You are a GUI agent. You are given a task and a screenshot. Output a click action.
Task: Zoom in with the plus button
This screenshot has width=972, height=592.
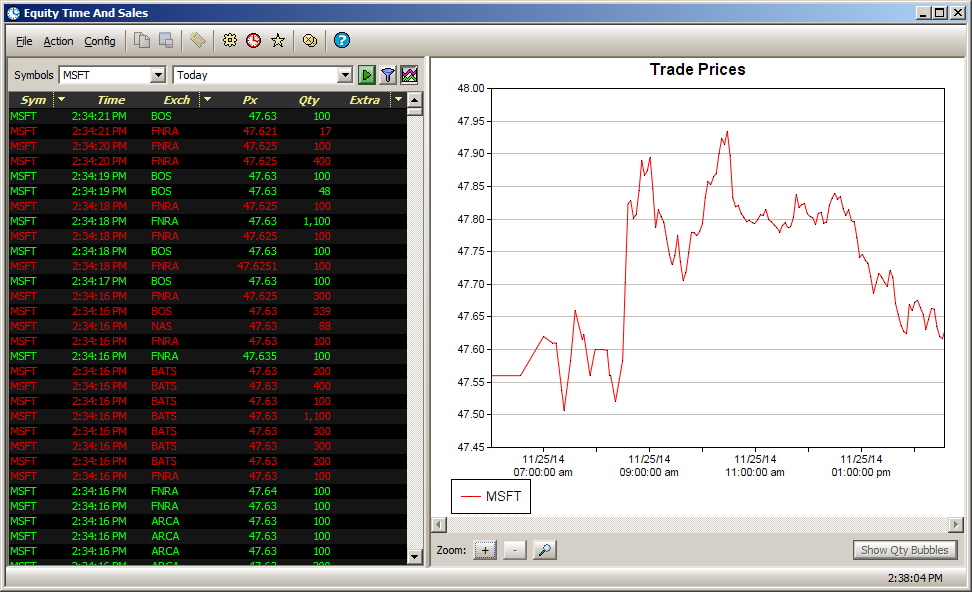pos(485,550)
